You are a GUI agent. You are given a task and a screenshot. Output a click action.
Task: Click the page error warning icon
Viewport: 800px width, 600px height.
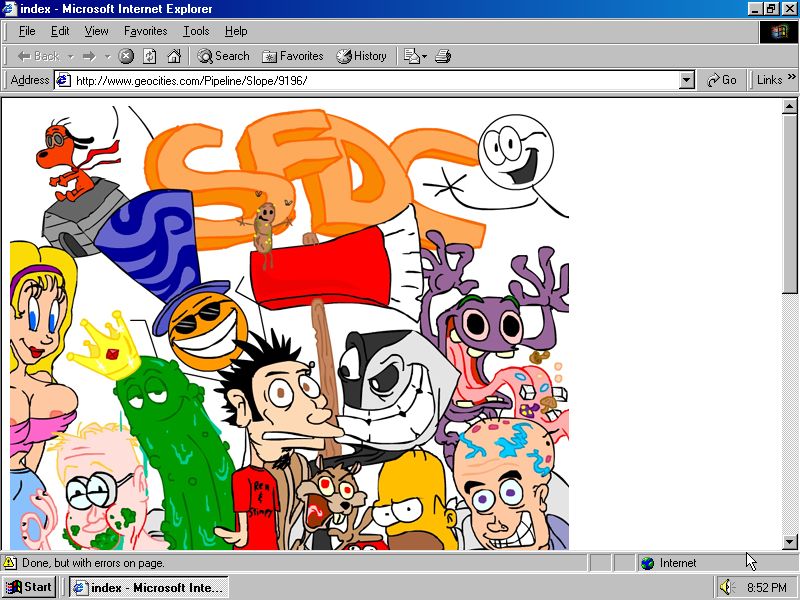tap(10, 563)
